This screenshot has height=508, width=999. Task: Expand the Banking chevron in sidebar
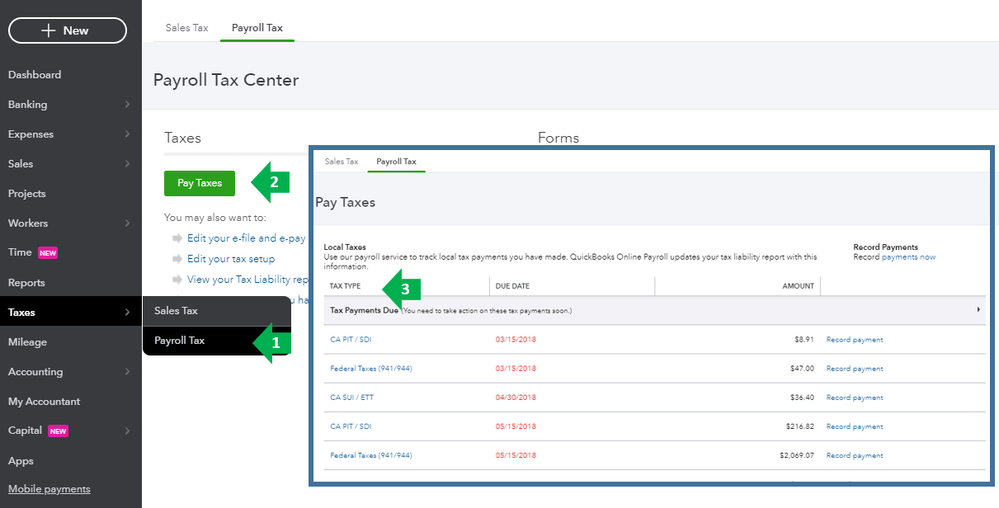click(127, 105)
